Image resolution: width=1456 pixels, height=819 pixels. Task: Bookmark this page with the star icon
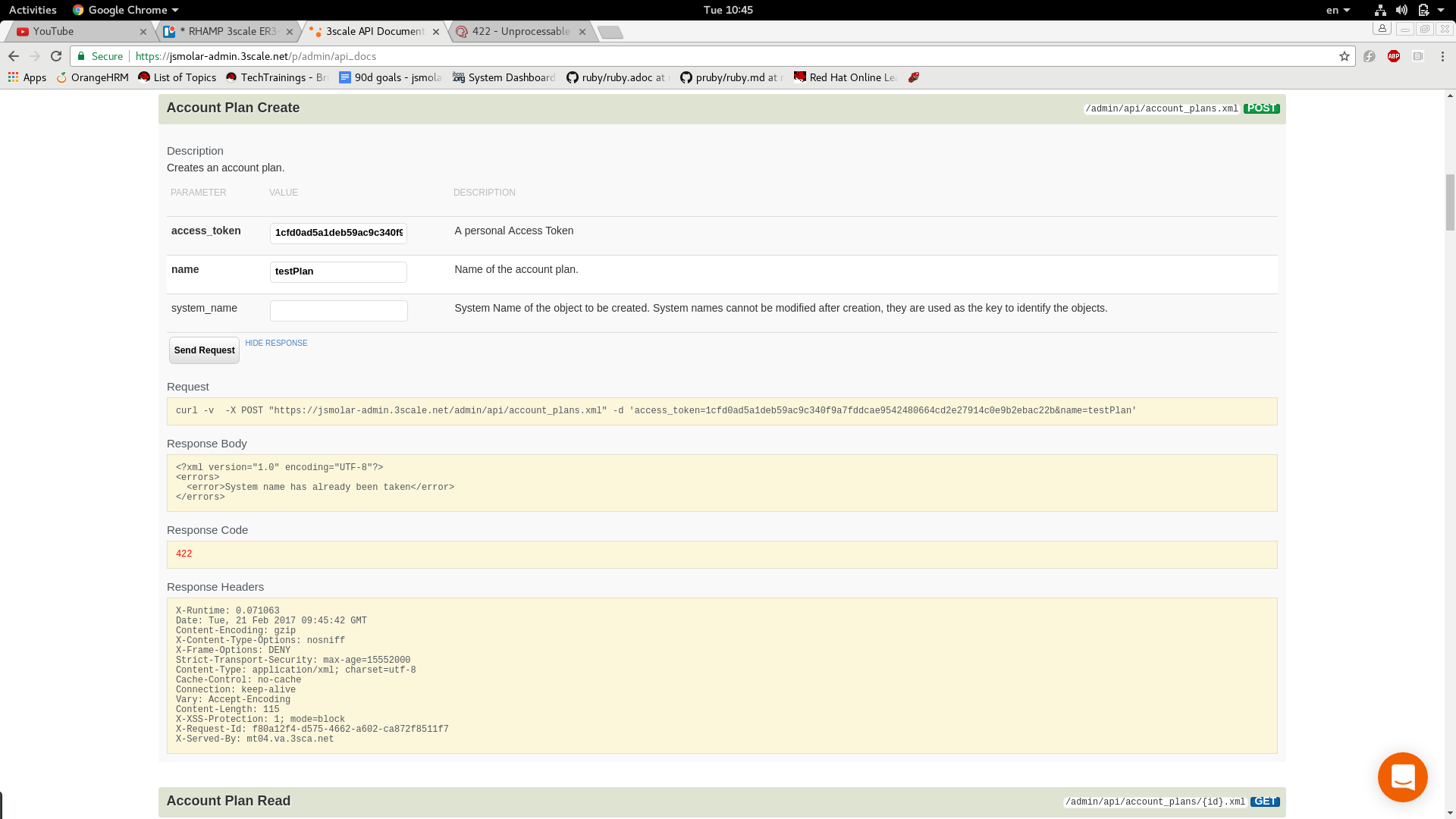coord(1345,56)
